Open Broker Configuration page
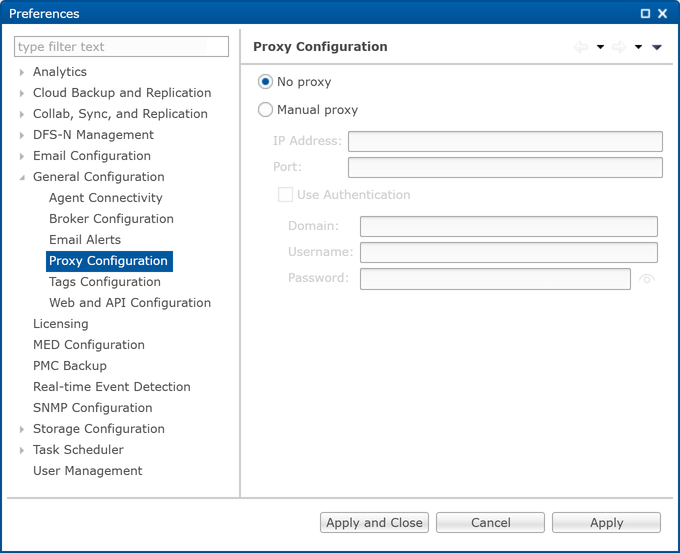This screenshot has height=553, width=680. click(x=111, y=219)
